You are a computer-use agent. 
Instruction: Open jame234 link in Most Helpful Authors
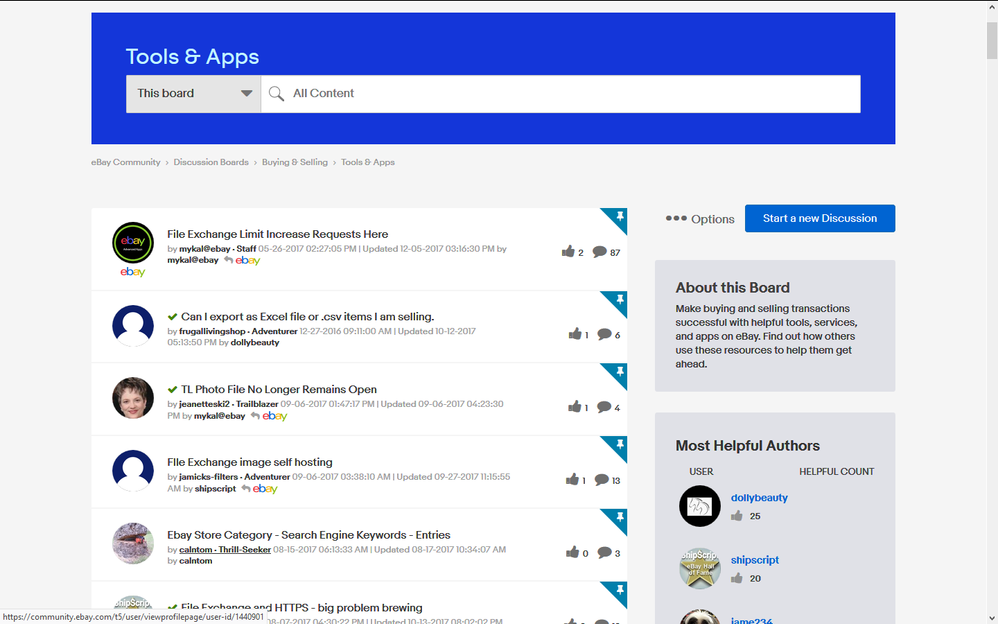pyautogui.click(x=752, y=620)
